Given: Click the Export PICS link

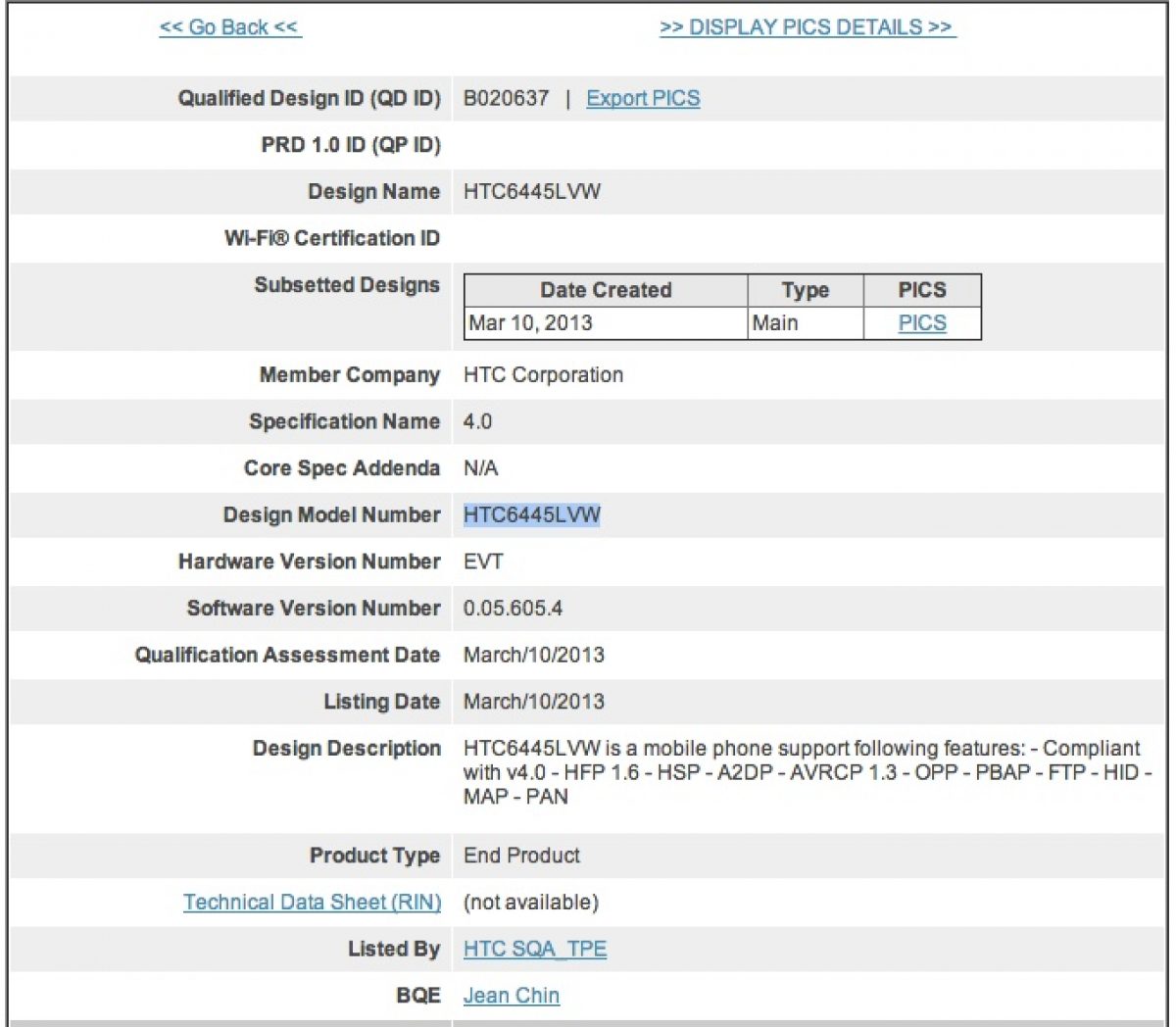Looking at the screenshot, I should pyautogui.click(x=643, y=99).
